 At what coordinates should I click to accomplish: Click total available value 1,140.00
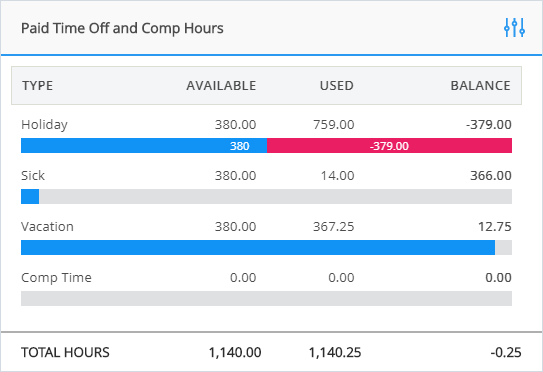tap(235, 353)
